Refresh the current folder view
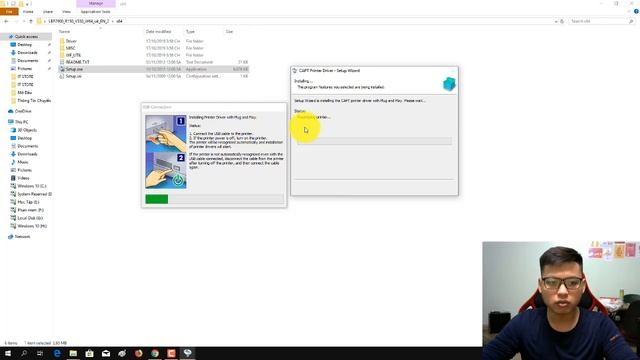Viewport: 640px width, 360px height. click(x=562, y=21)
